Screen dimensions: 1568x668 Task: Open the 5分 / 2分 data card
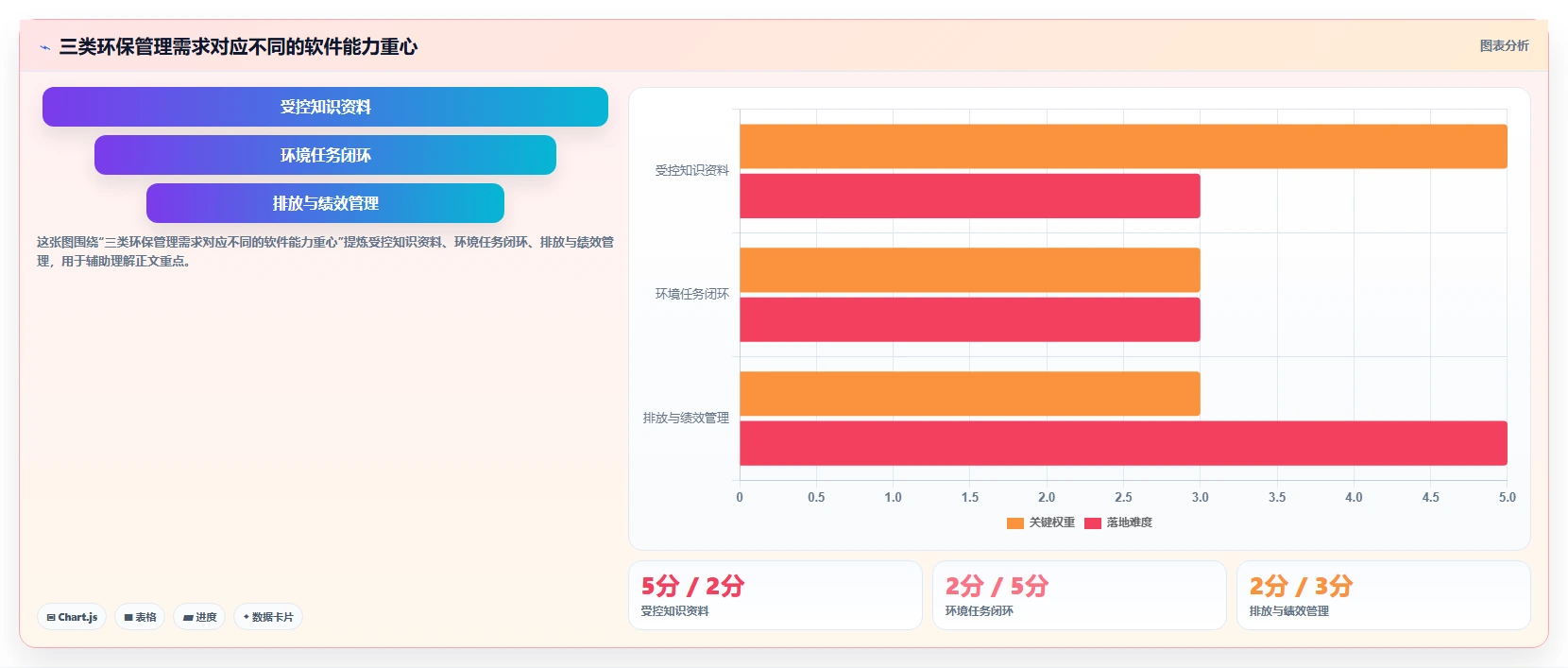coord(775,595)
